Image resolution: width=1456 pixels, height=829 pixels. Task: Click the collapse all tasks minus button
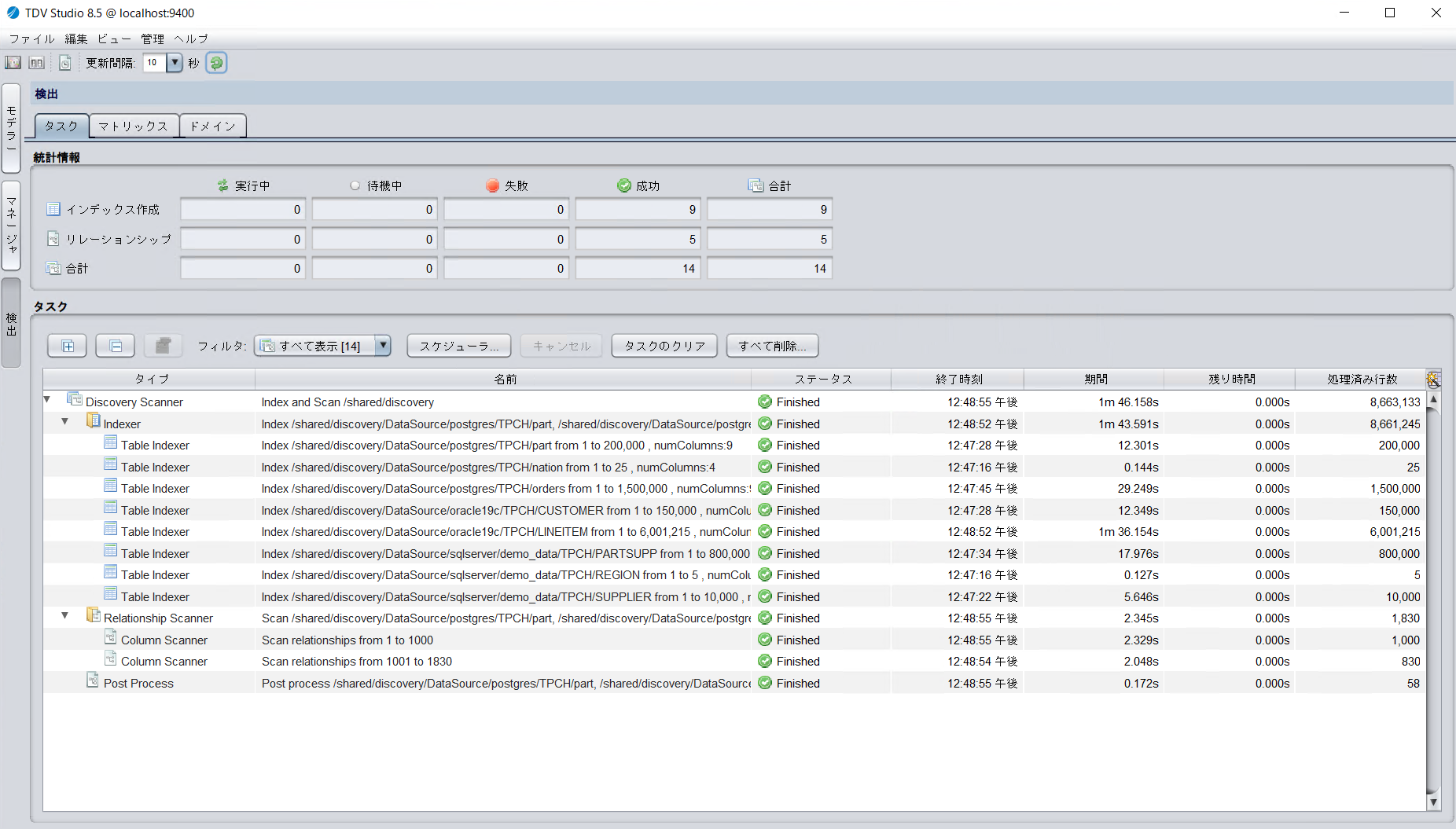pyautogui.click(x=116, y=346)
